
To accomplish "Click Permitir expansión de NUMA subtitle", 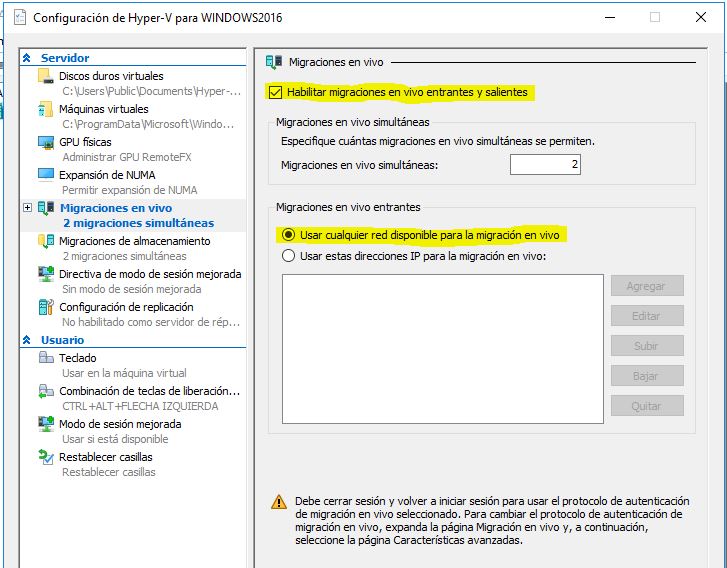I will pos(130,190).
